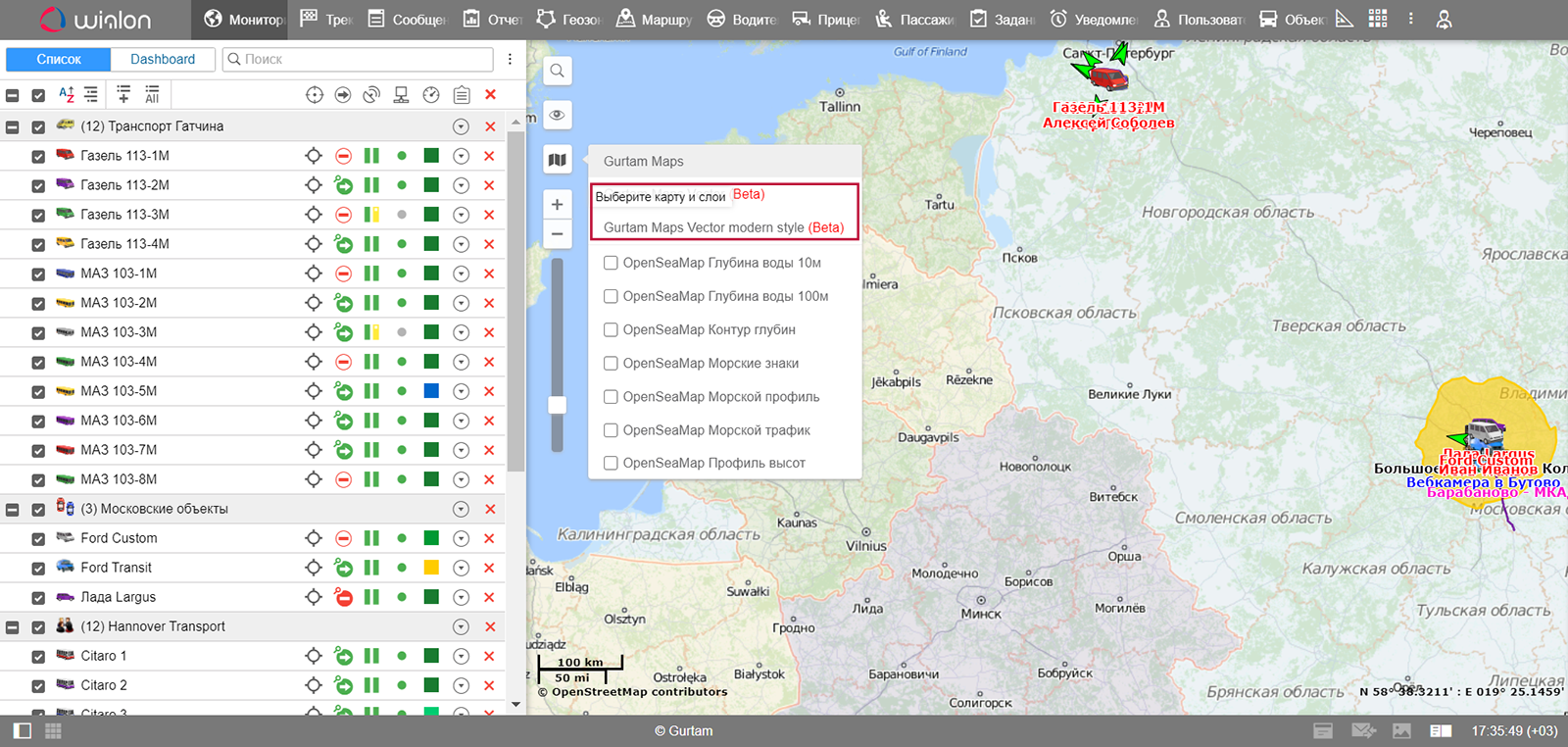Zoom out on the map
This screenshot has width=1568, height=747.
pos(557,233)
